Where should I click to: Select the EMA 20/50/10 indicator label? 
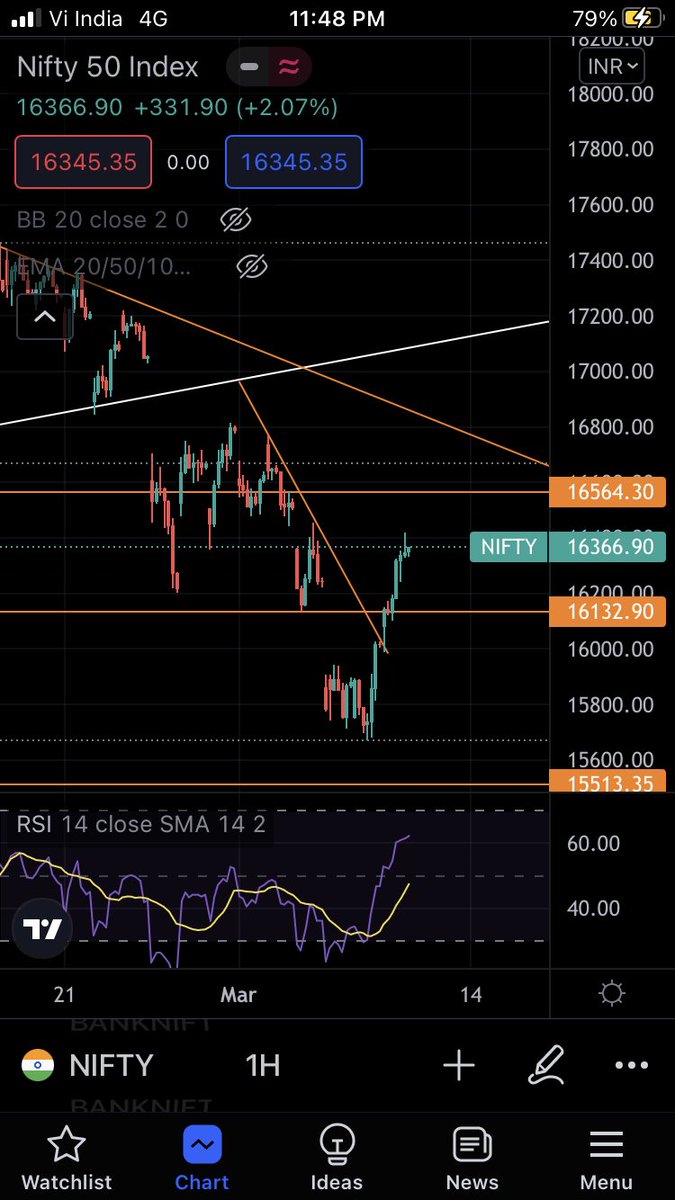[103, 266]
